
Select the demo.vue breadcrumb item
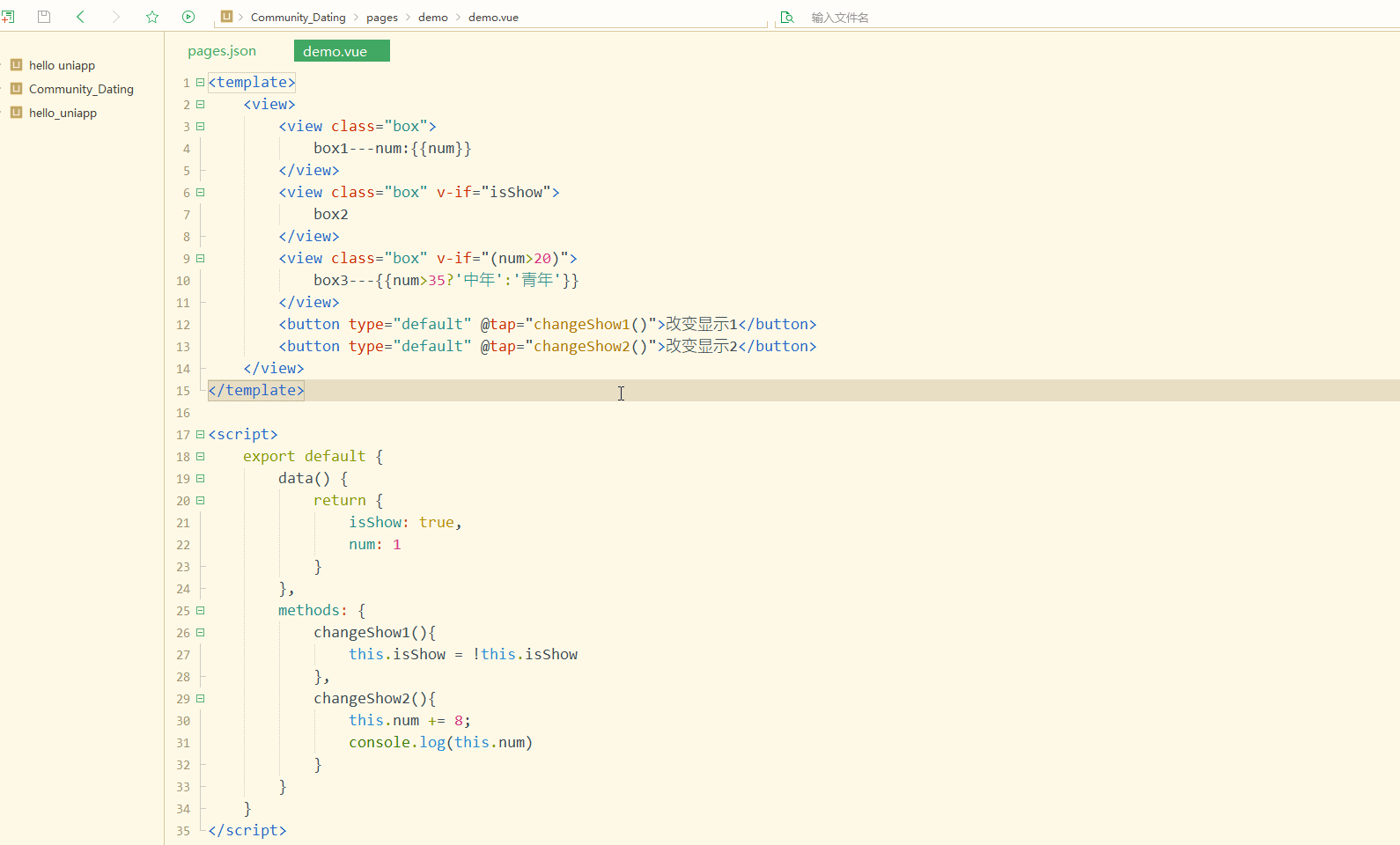coord(493,18)
